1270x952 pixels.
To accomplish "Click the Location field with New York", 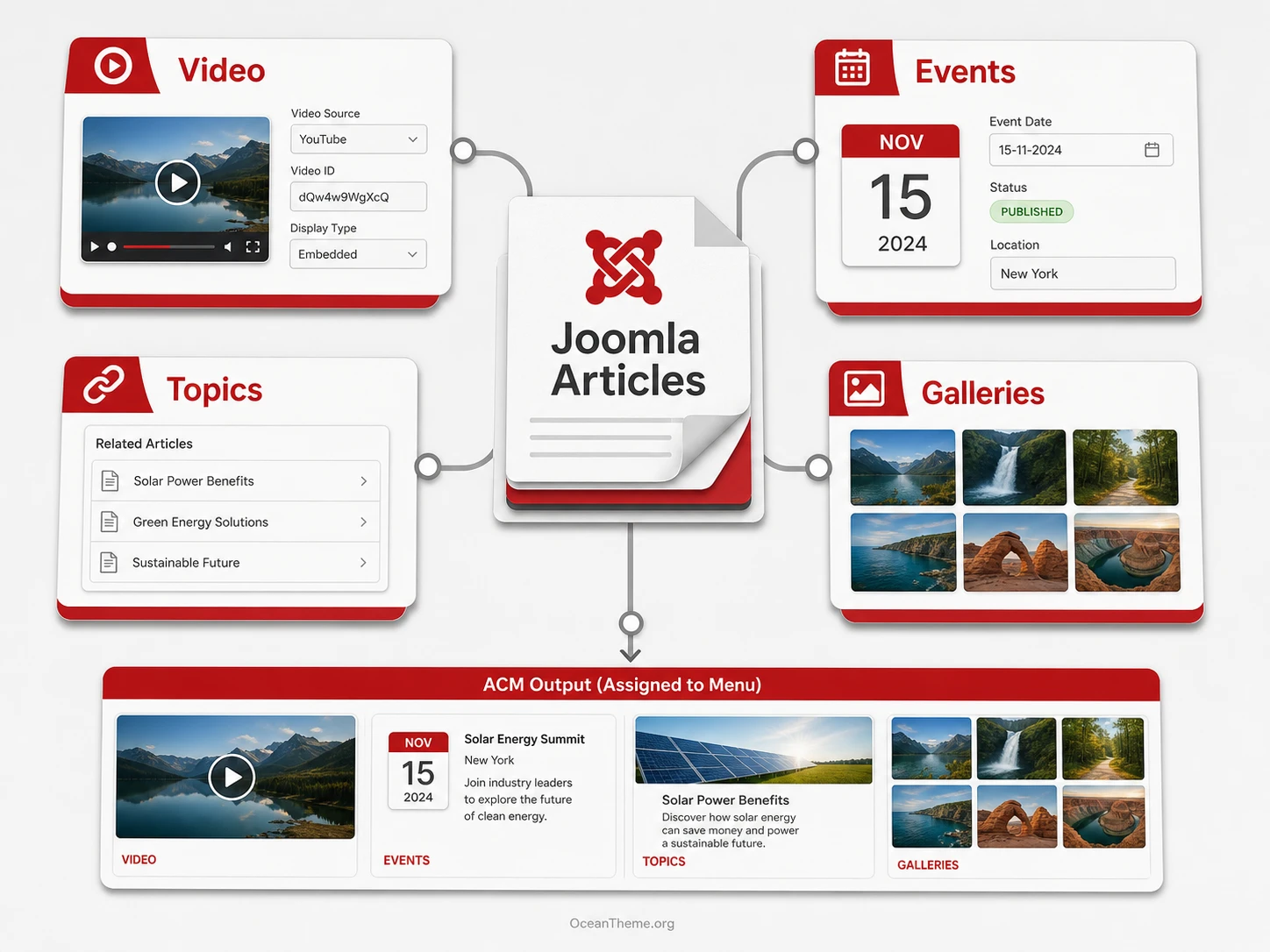I will [1083, 274].
